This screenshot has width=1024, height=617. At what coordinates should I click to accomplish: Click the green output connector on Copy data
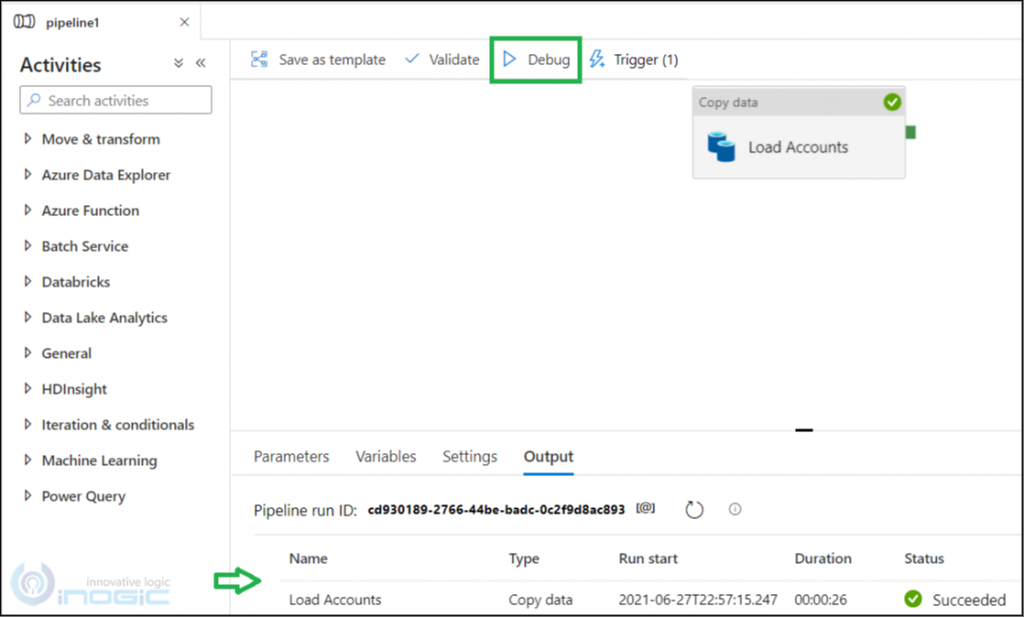pos(911,131)
